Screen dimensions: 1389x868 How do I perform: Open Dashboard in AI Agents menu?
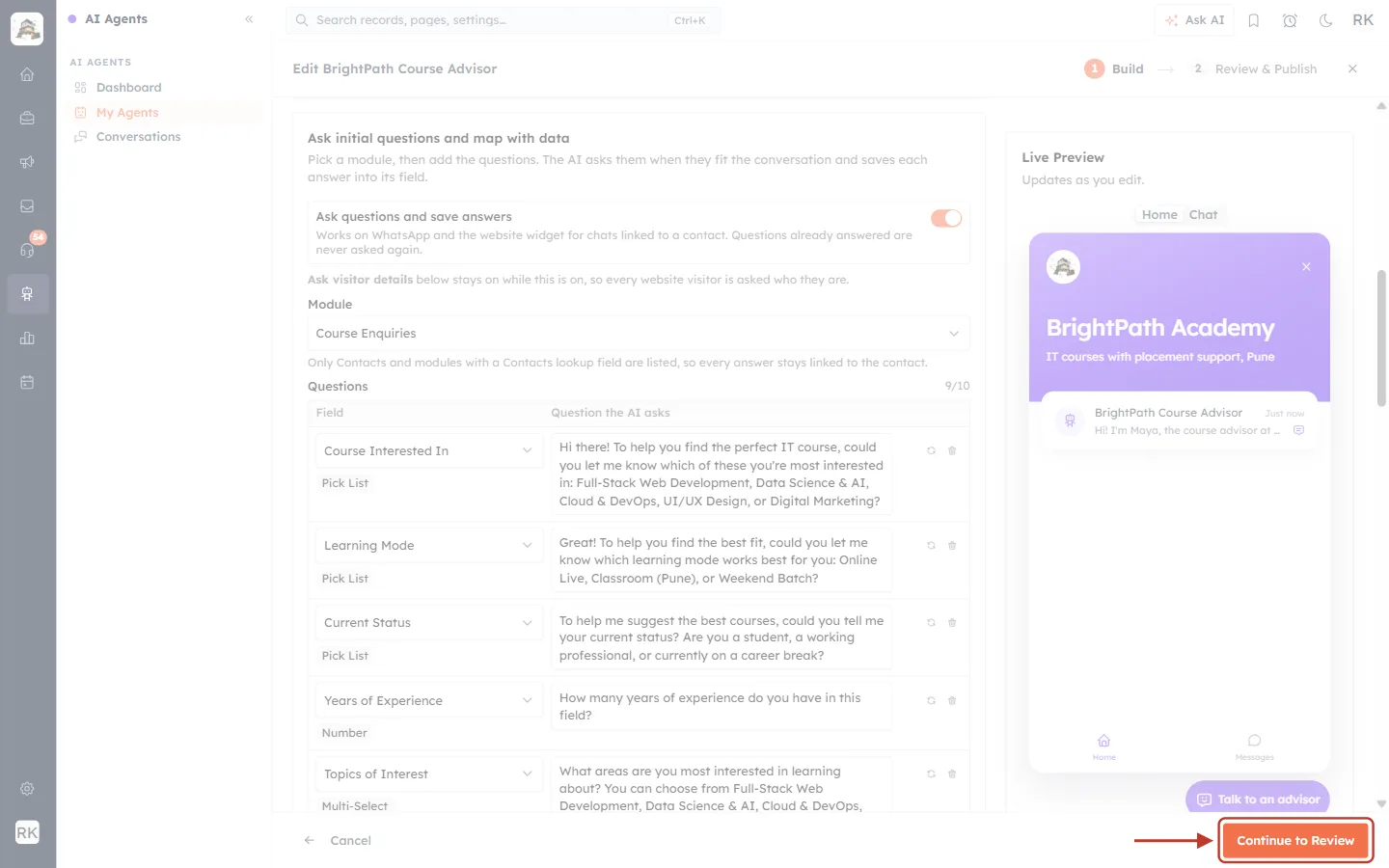coord(128,88)
